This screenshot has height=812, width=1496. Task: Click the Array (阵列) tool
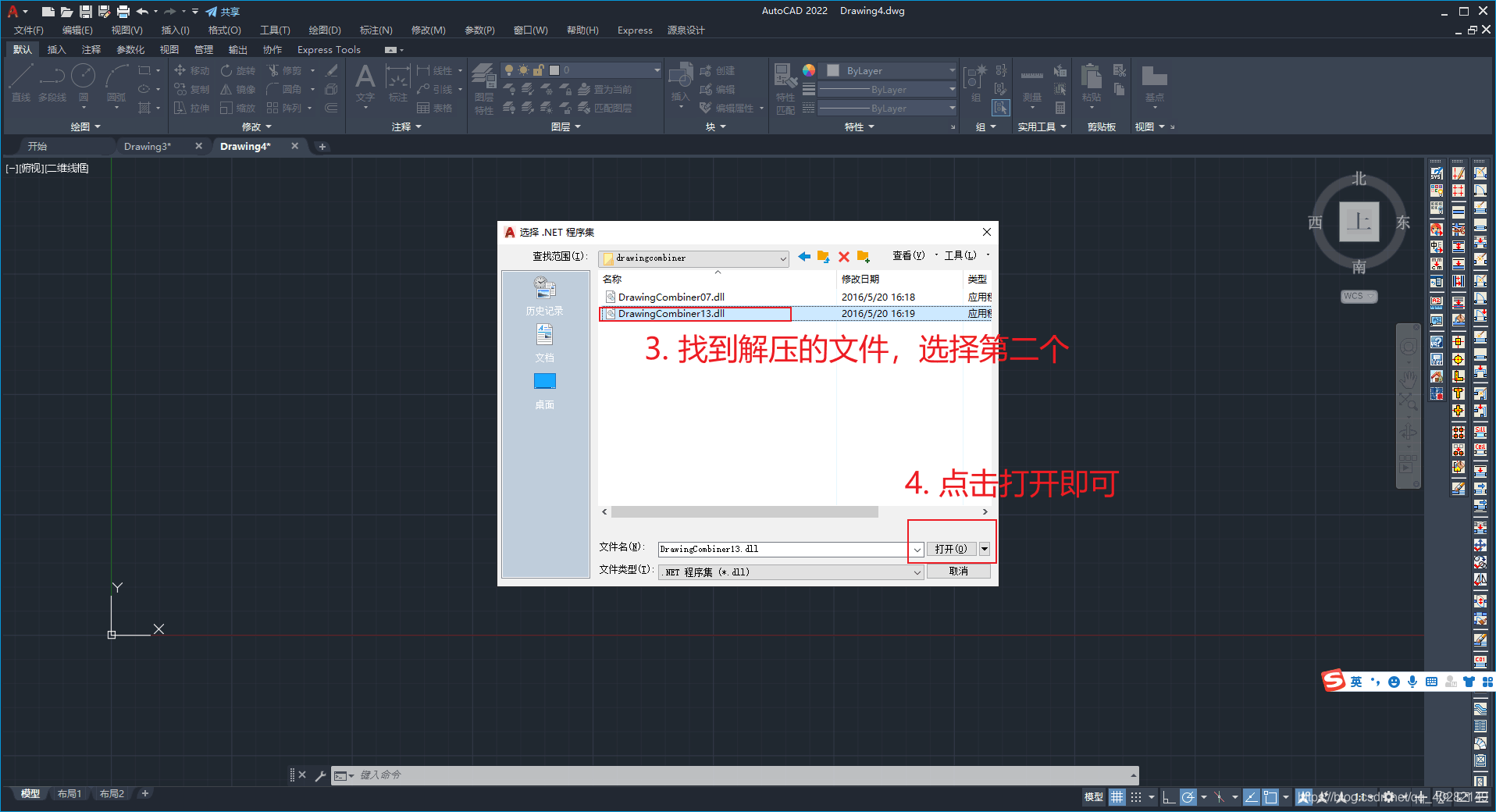point(284,108)
